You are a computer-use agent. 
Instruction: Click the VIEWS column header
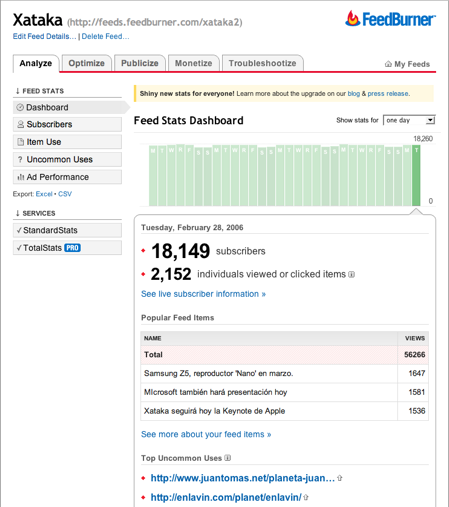[x=413, y=338]
